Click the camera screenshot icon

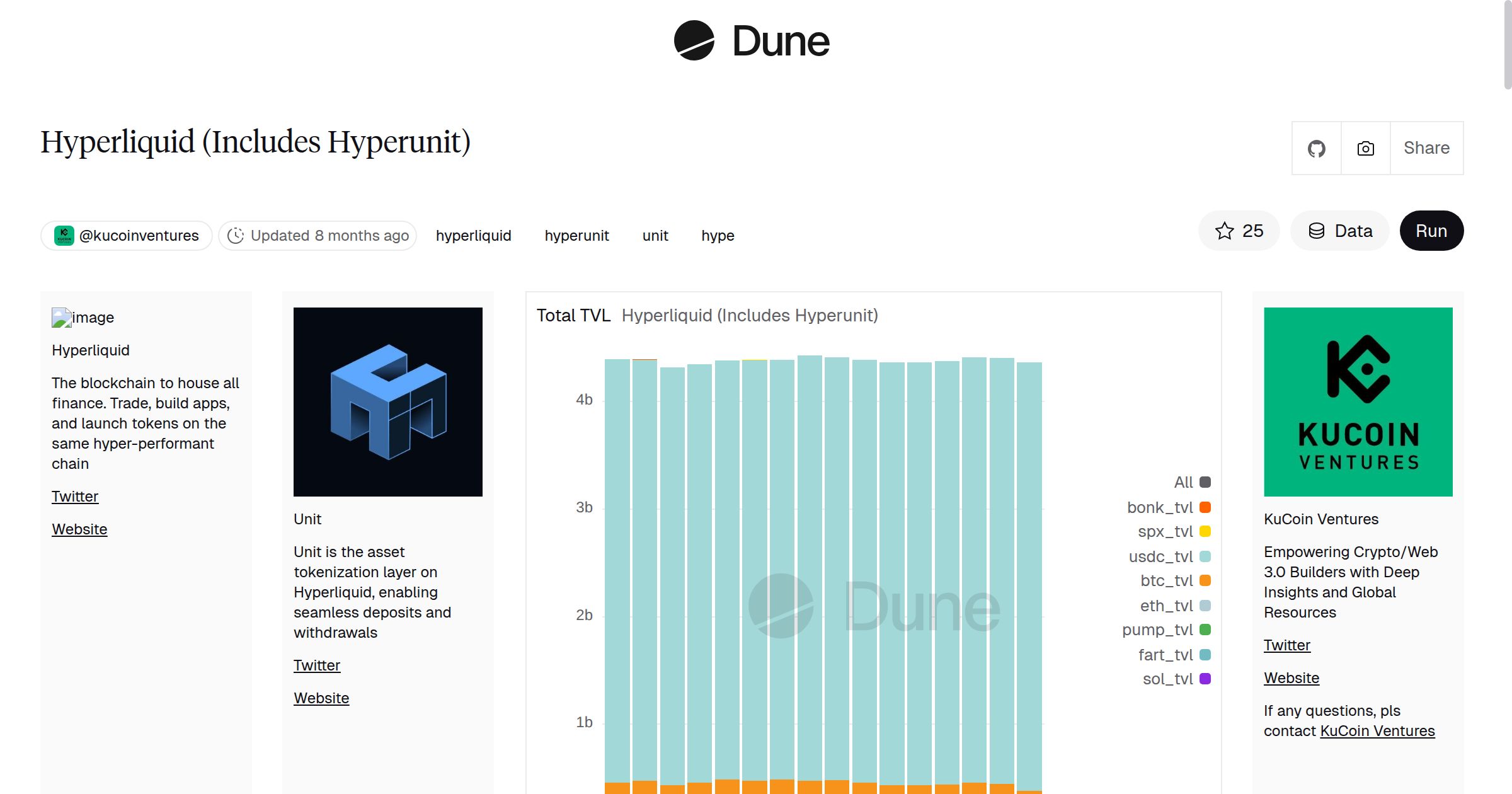[x=1365, y=148]
